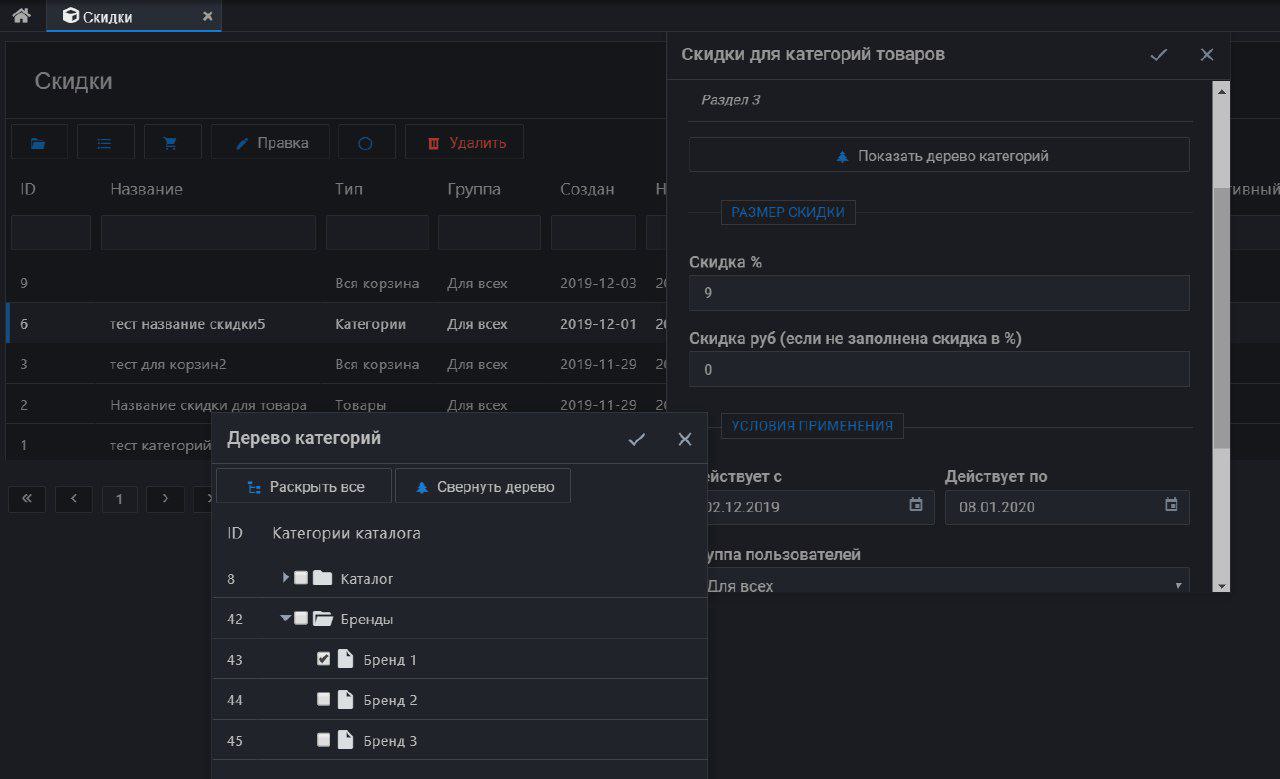Focus the Действует по date field
Image resolution: width=1280 pixels, height=779 pixels.
[x=1067, y=507]
